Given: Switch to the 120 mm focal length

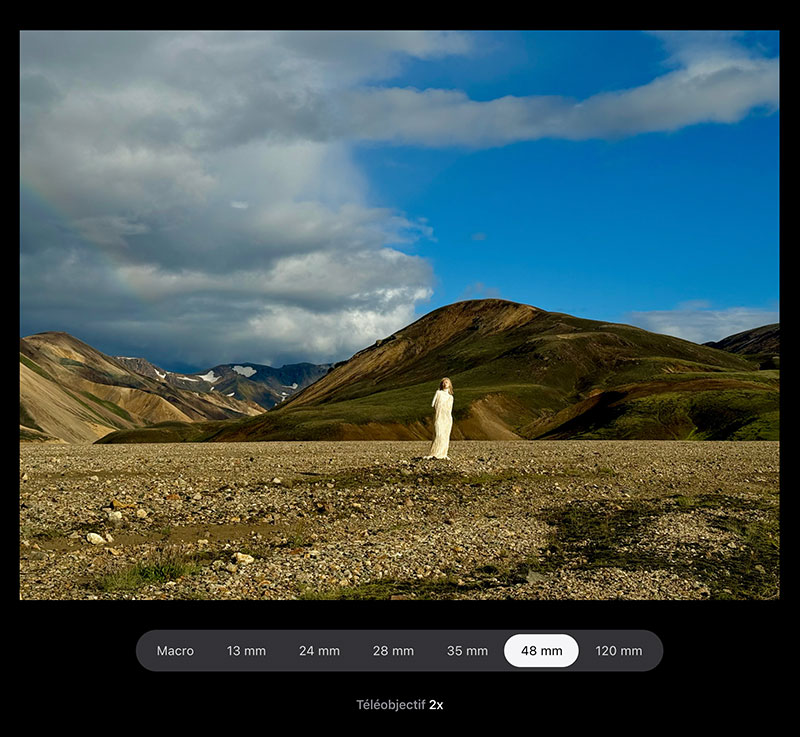Looking at the screenshot, I should [x=619, y=651].
